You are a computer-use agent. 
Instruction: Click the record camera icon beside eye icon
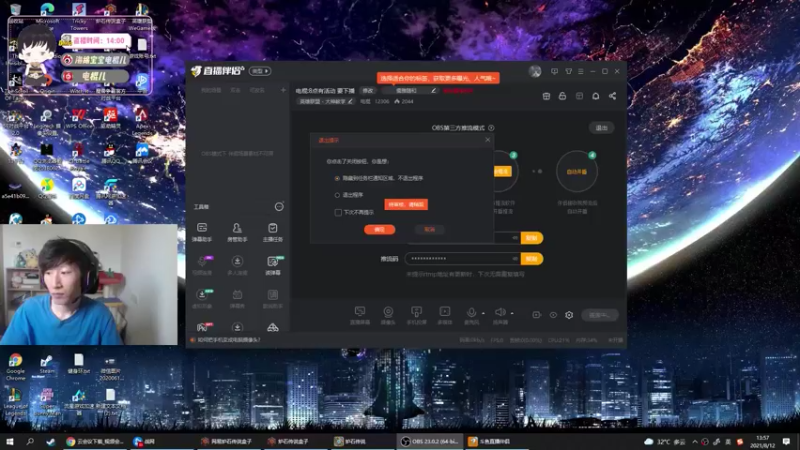(x=536, y=315)
